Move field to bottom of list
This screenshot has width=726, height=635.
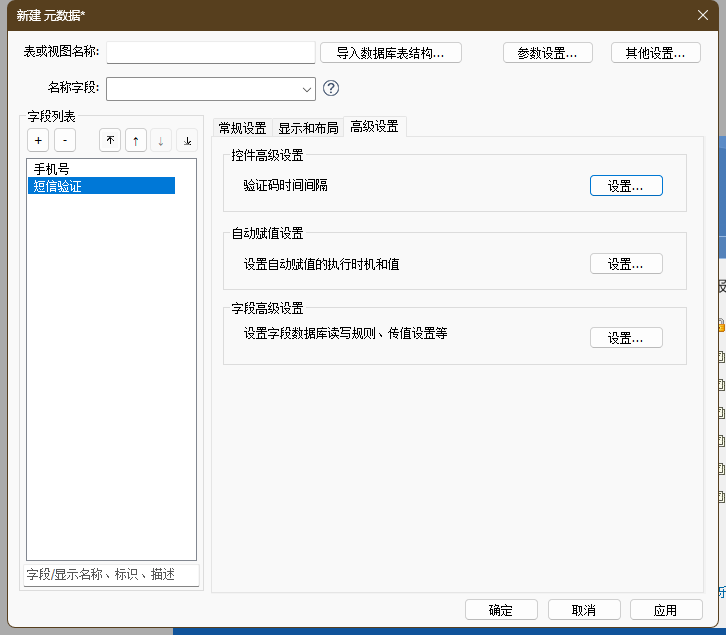click(x=187, y=141)
